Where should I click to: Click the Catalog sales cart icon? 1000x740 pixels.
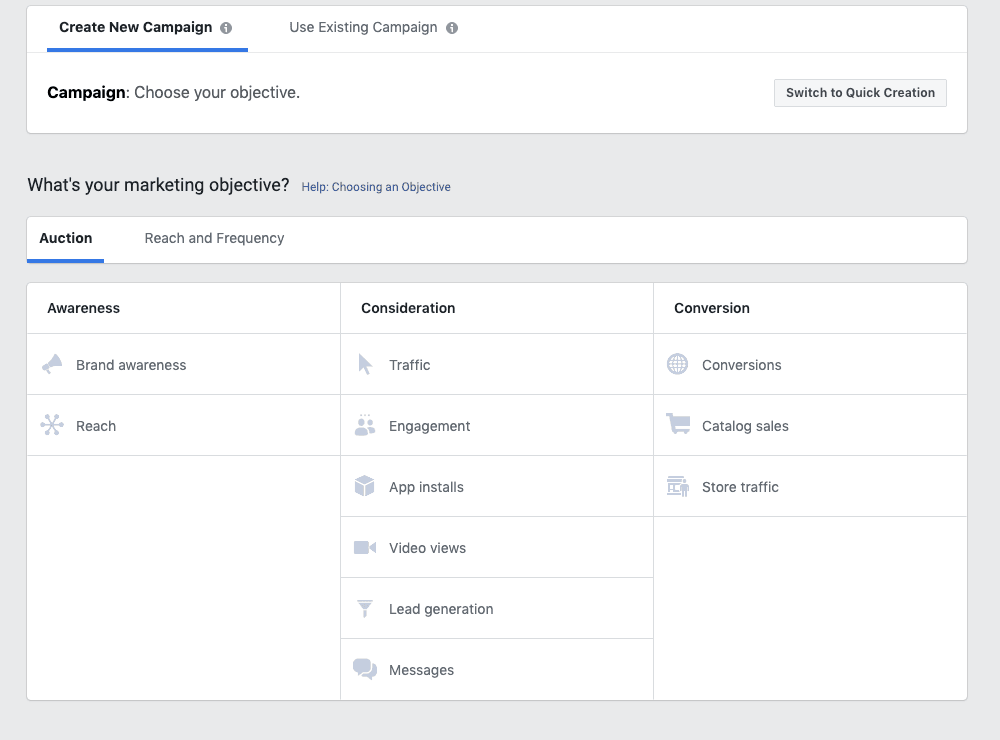click(x=678, y=426)
